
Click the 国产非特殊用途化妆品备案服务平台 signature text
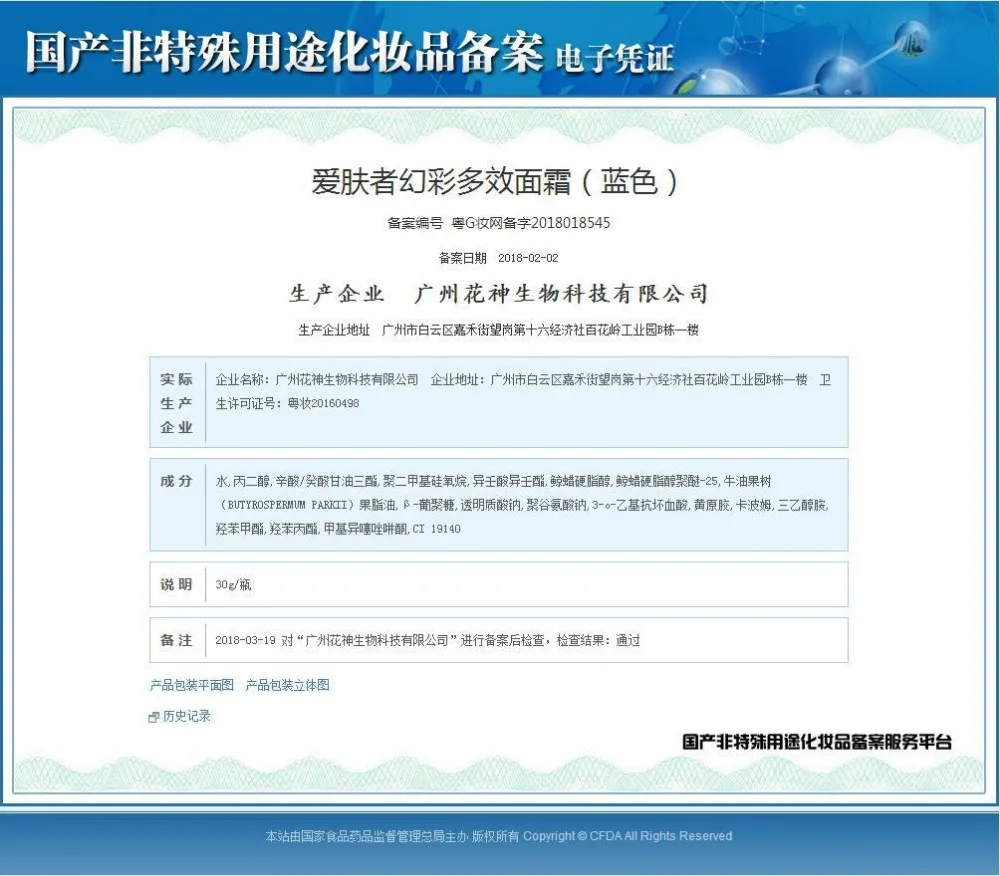point(817,741)
